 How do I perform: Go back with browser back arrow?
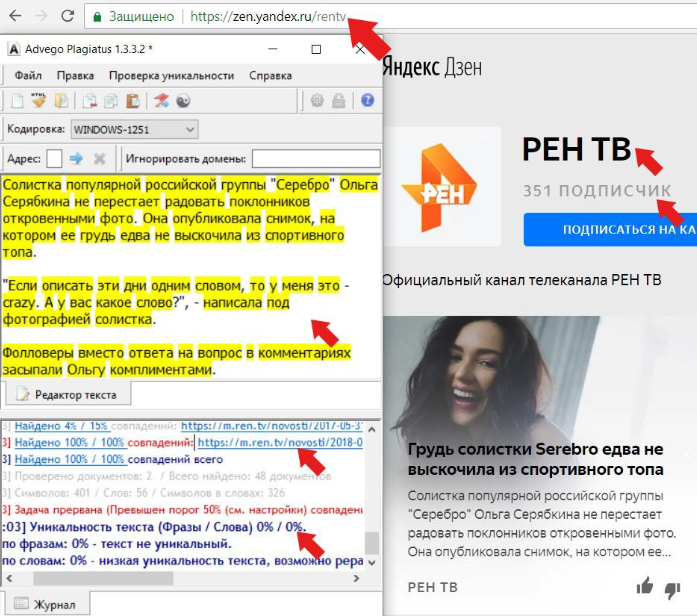click(16, 16)
